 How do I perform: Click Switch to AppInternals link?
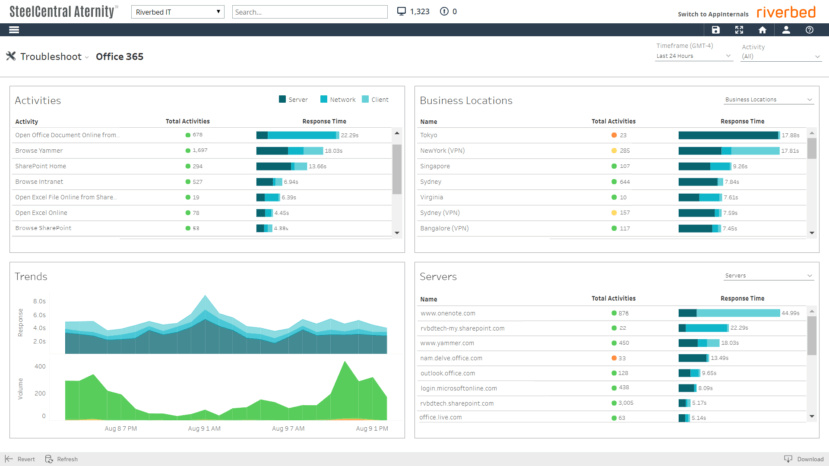(x=713, y=14)
